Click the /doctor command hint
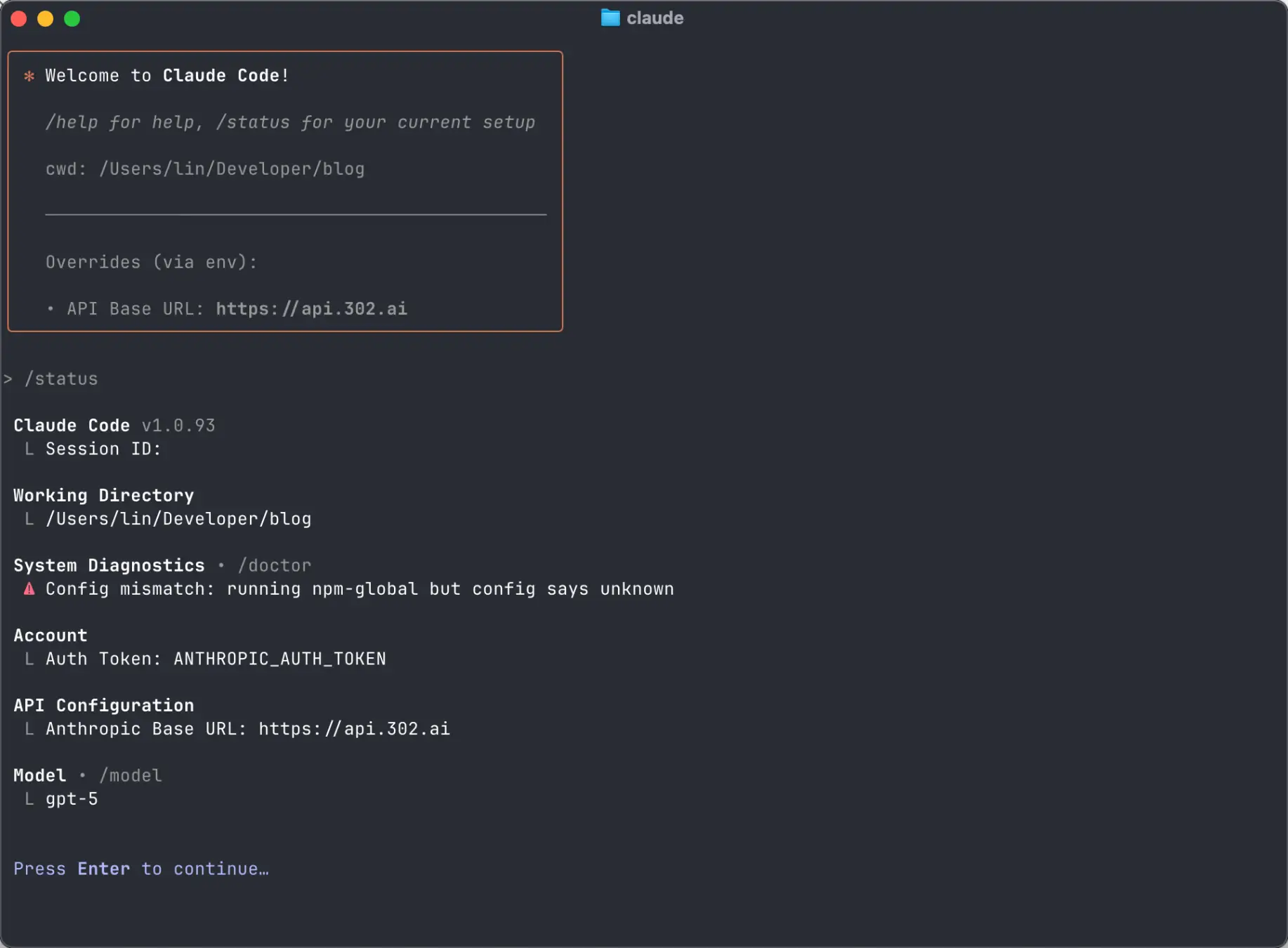The image size is (1288, 948). pyautogui.click(x=274, y=566)
